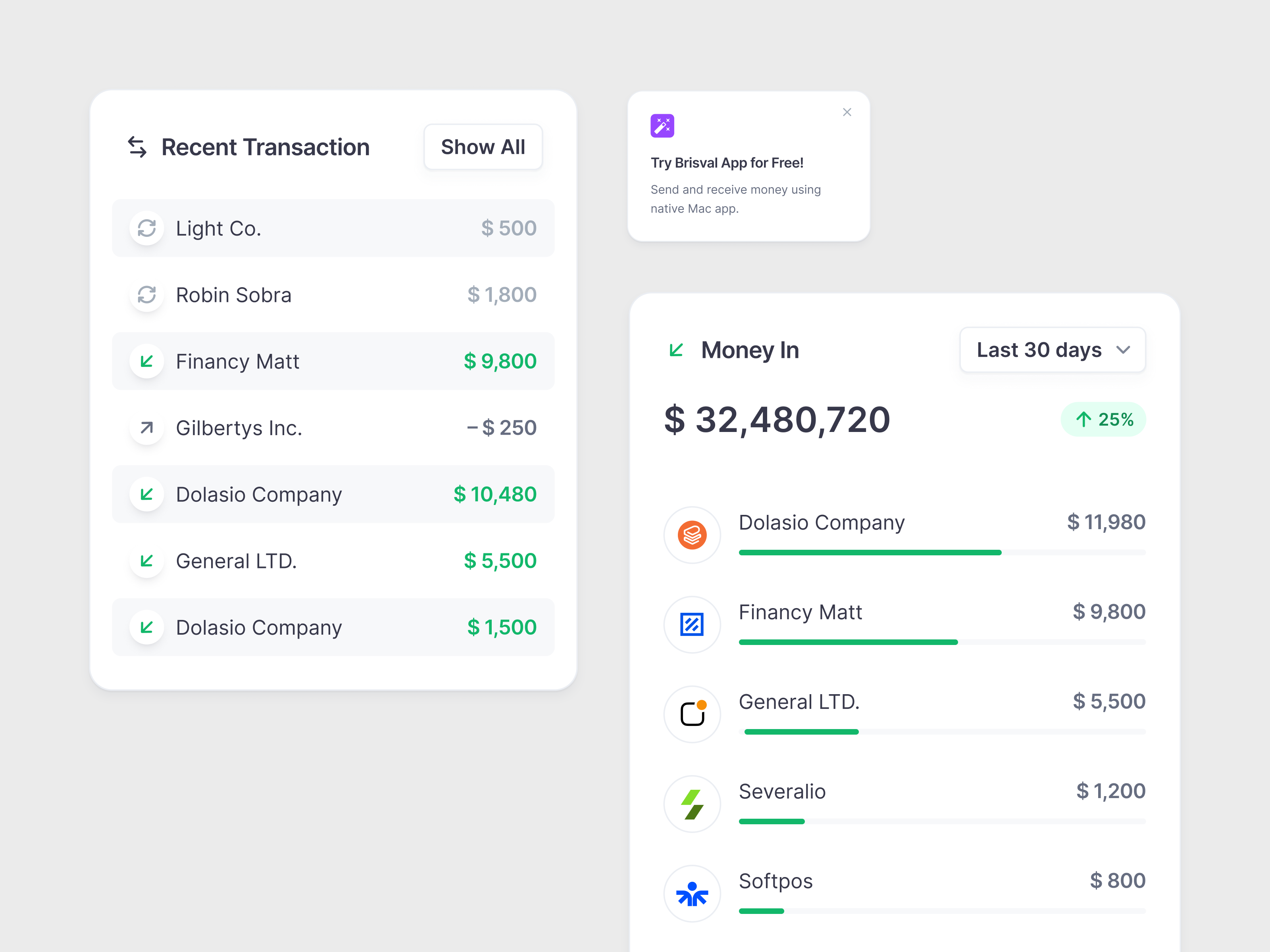Image resolution: width=1270 pixels, height=952 pixels.
Task: Click the Softpos progress bar
Action: click(x=942, y=911)
